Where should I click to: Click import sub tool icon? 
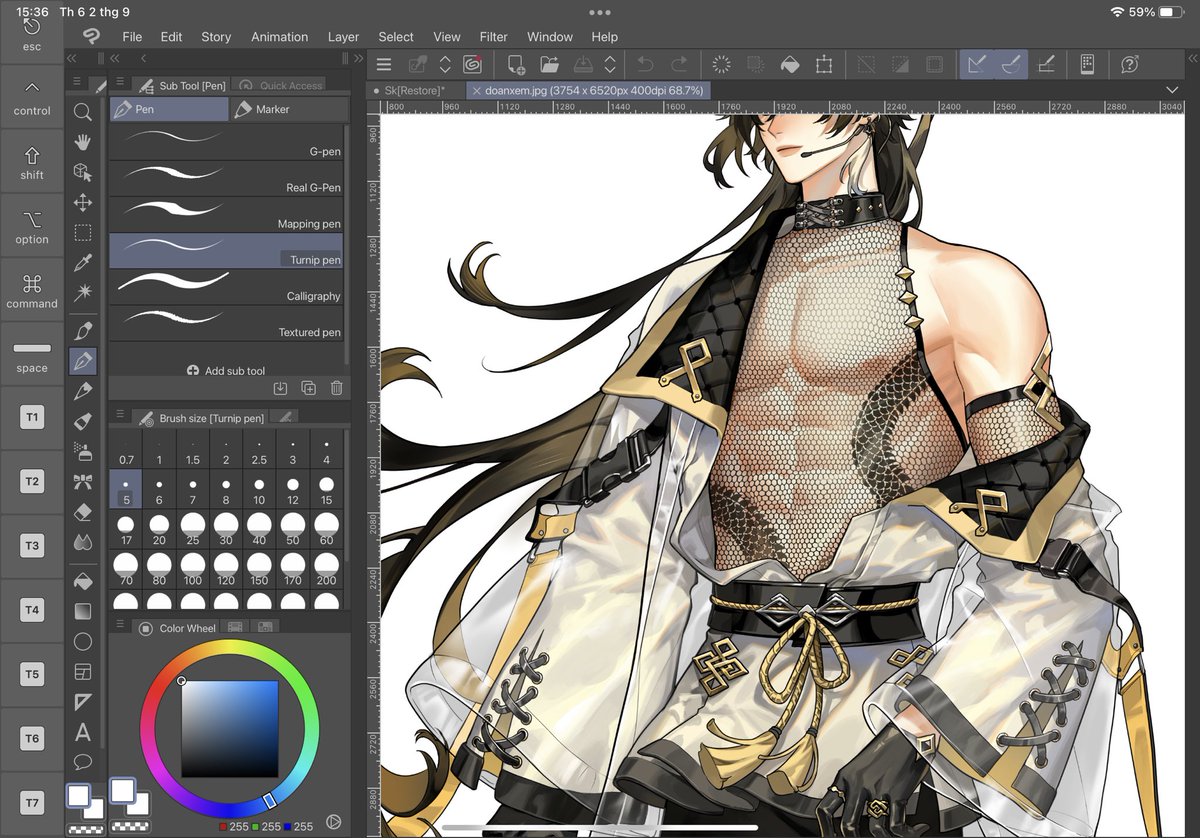[280, 388]
